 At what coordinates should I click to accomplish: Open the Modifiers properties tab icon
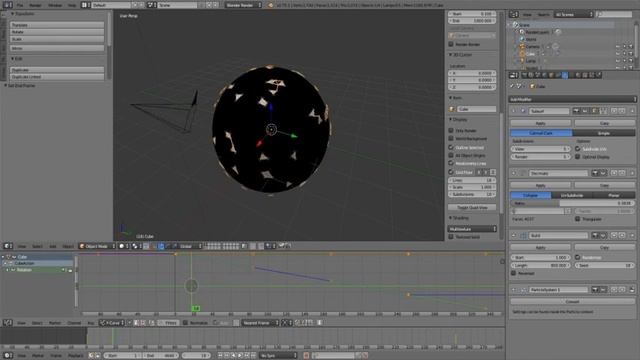(x=565, y=75)
